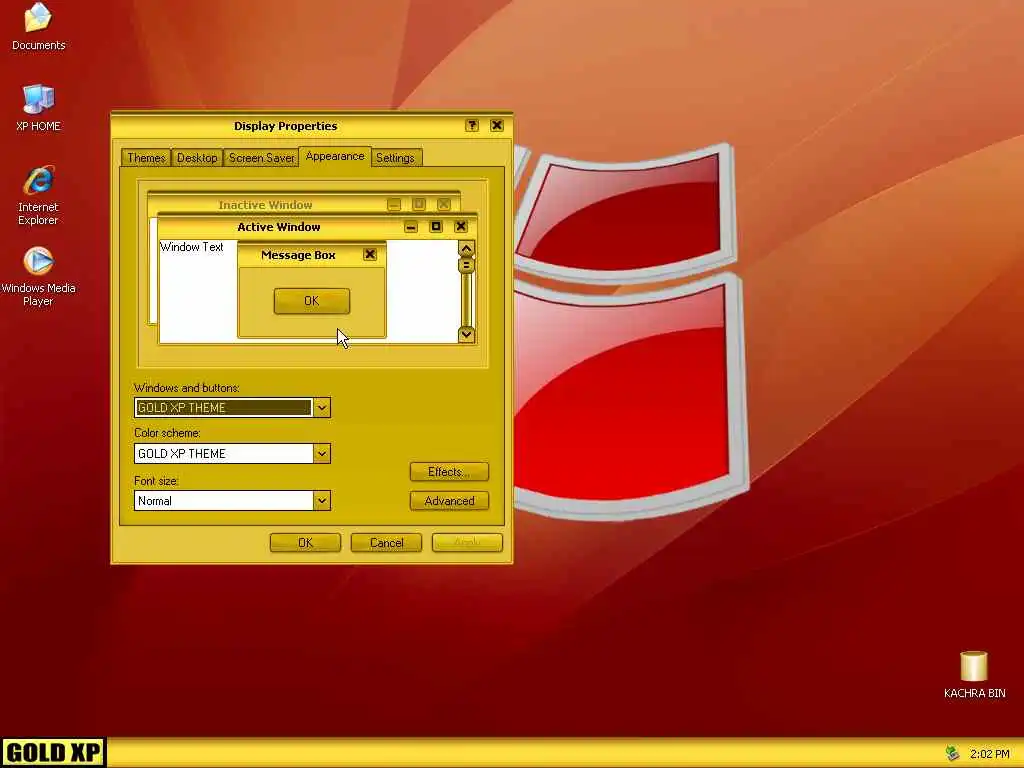Click the system tray network icon
The width and height of the screenshot is (1024, 768).
click(952, 754)
